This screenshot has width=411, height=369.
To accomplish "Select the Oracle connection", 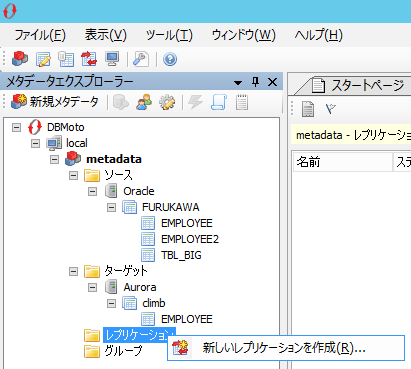I will click(x=139, y=191).
